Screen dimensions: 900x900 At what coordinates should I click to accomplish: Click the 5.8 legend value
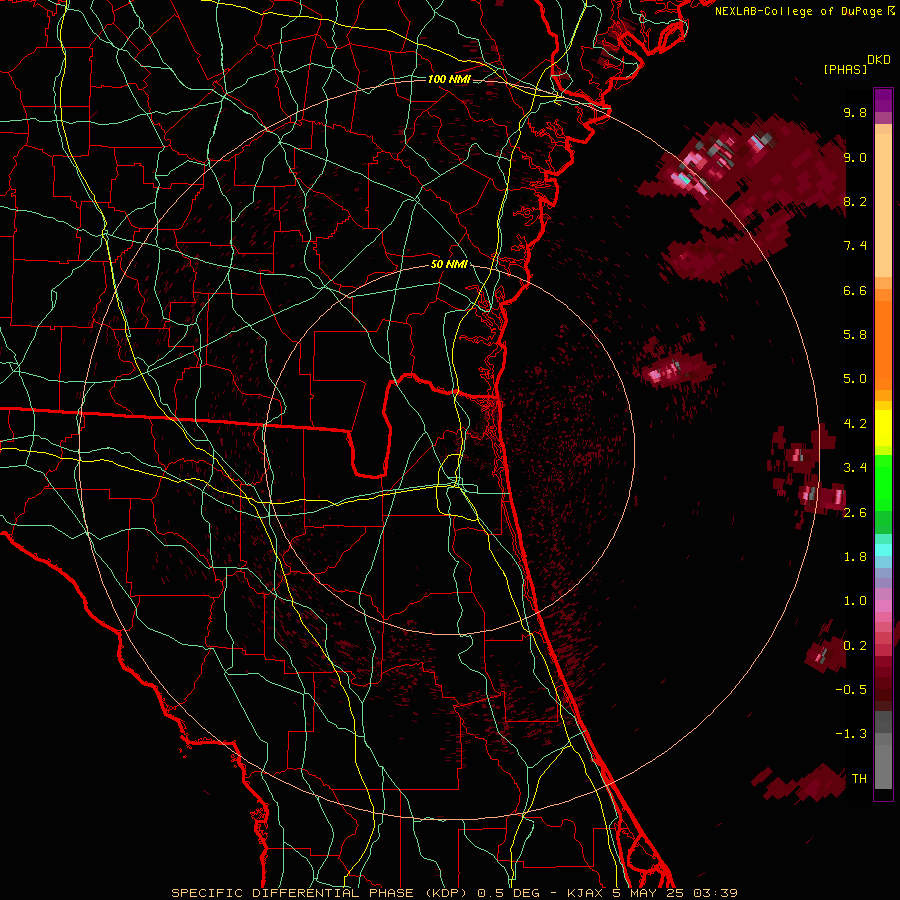[855, 335]
